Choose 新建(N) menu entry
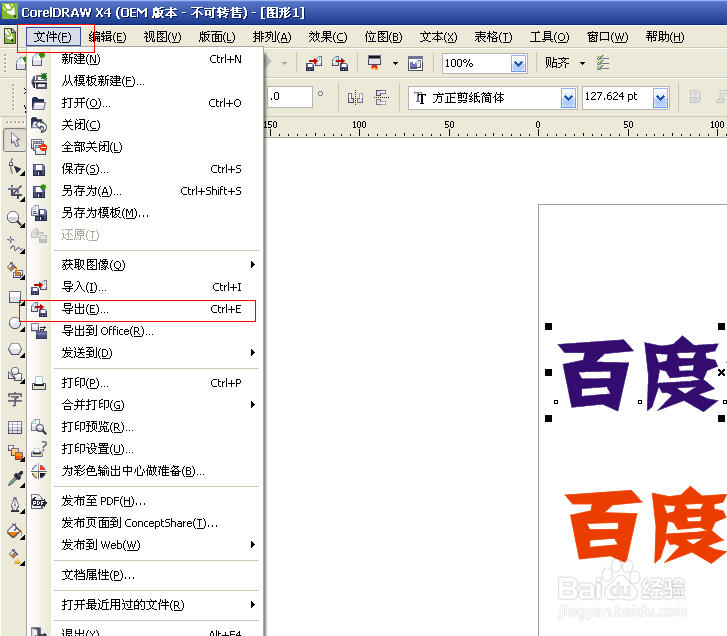The height and width of the screenshot is (636, 727). click(145, 59)
